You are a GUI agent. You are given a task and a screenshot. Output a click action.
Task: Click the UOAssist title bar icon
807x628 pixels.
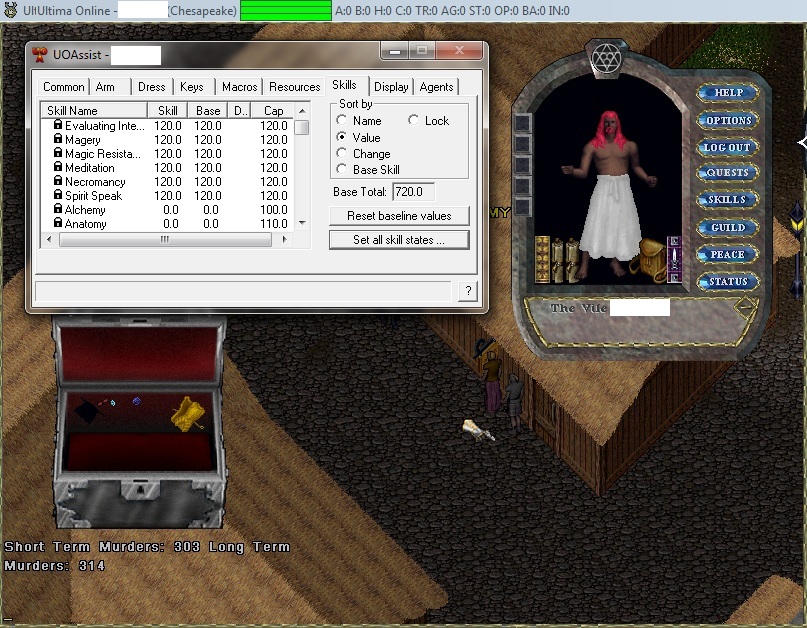[40, 54]
